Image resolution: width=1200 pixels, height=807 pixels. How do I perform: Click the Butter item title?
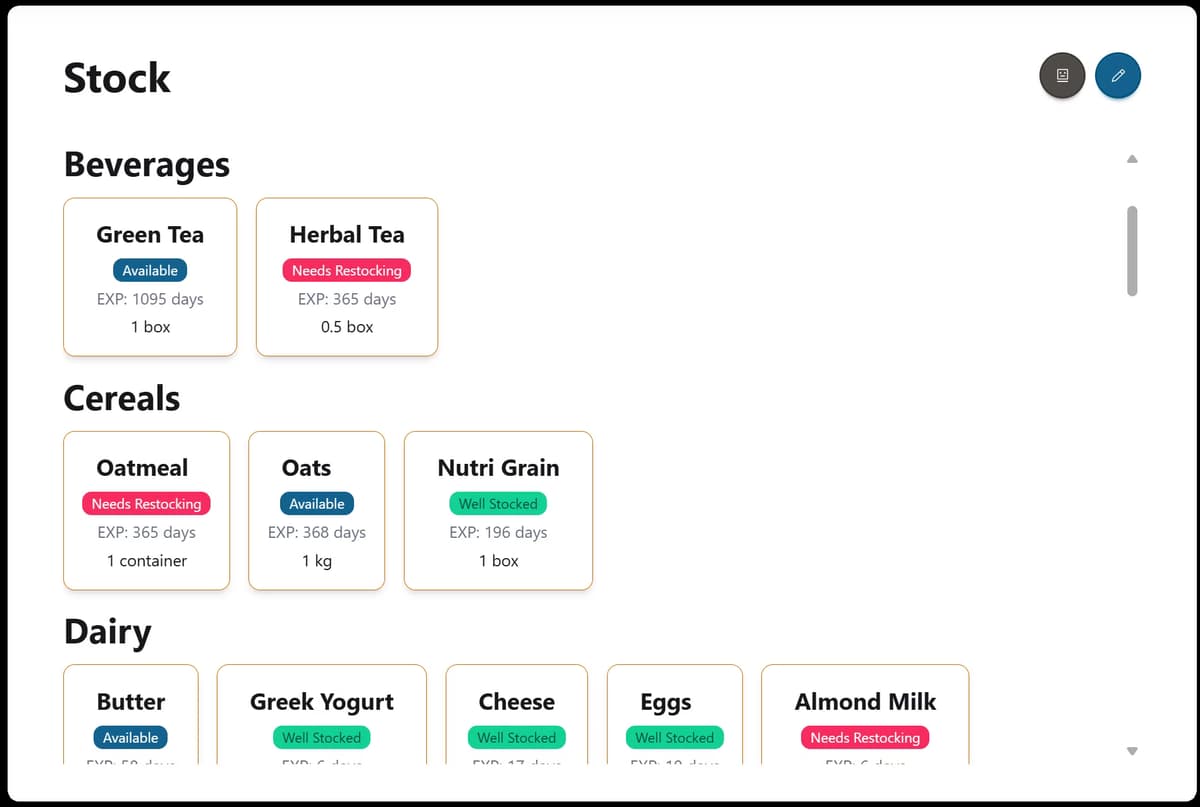click(x=131, y=702)
